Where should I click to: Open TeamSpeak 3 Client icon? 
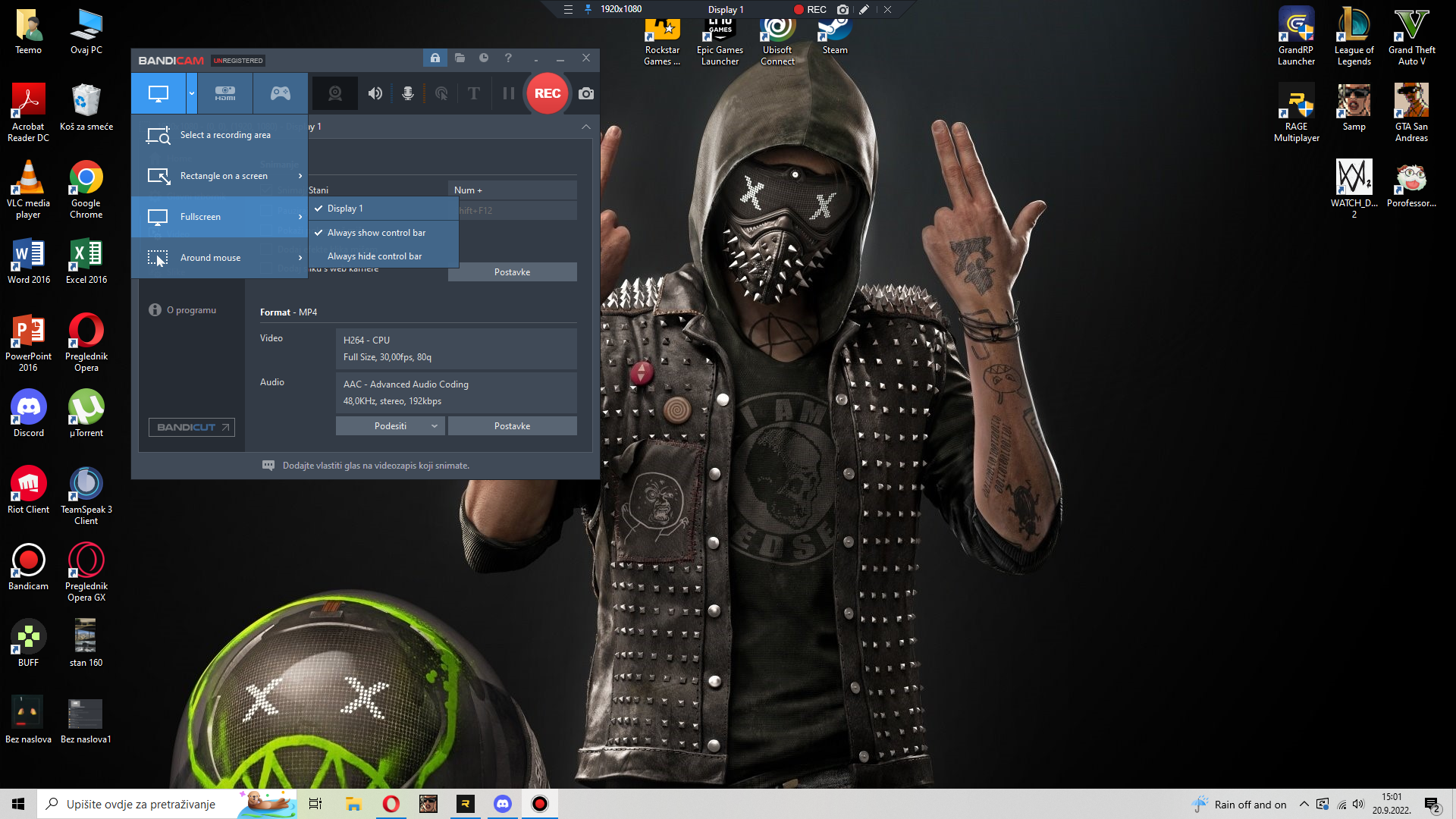(x=86, y=496)
